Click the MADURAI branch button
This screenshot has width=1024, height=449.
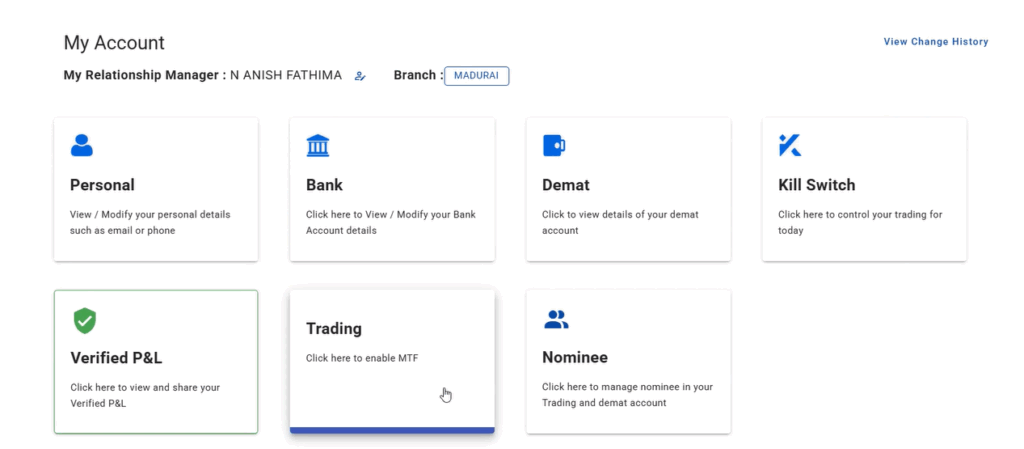click(x=477, y=76)
